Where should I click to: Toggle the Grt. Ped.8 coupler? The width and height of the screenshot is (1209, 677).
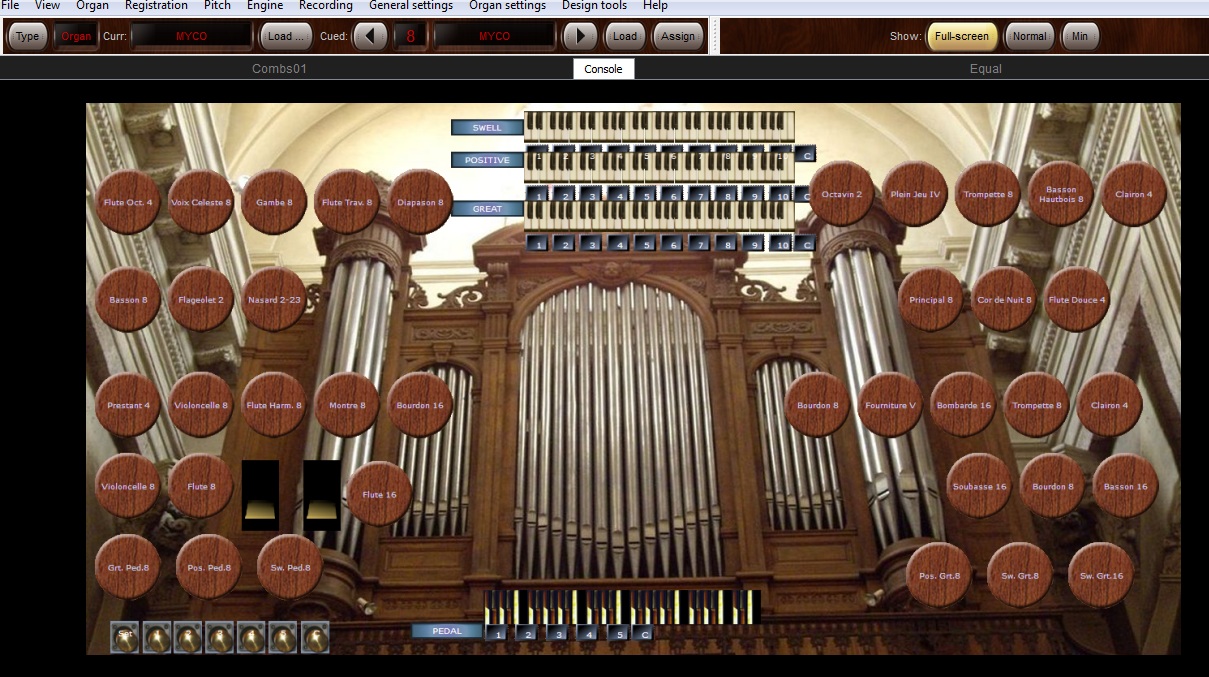click(x=127, y=567)
